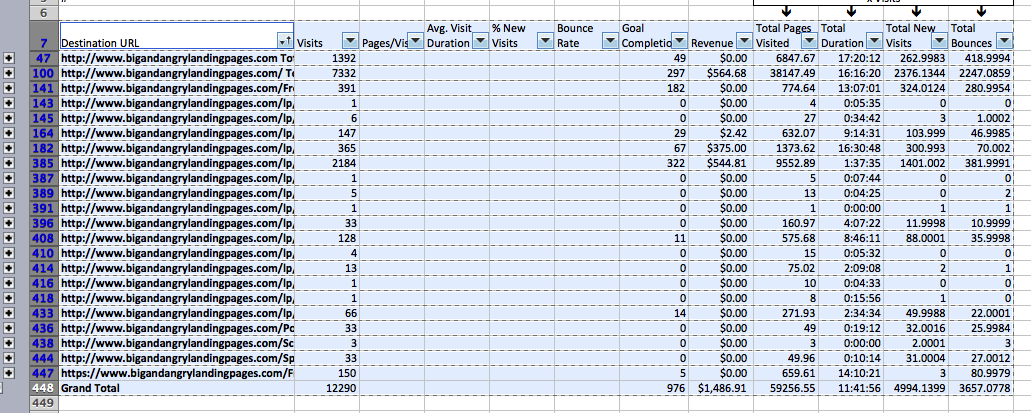
Task: Open the Visits column filter dropdown
Action: (x=350, y=42)
